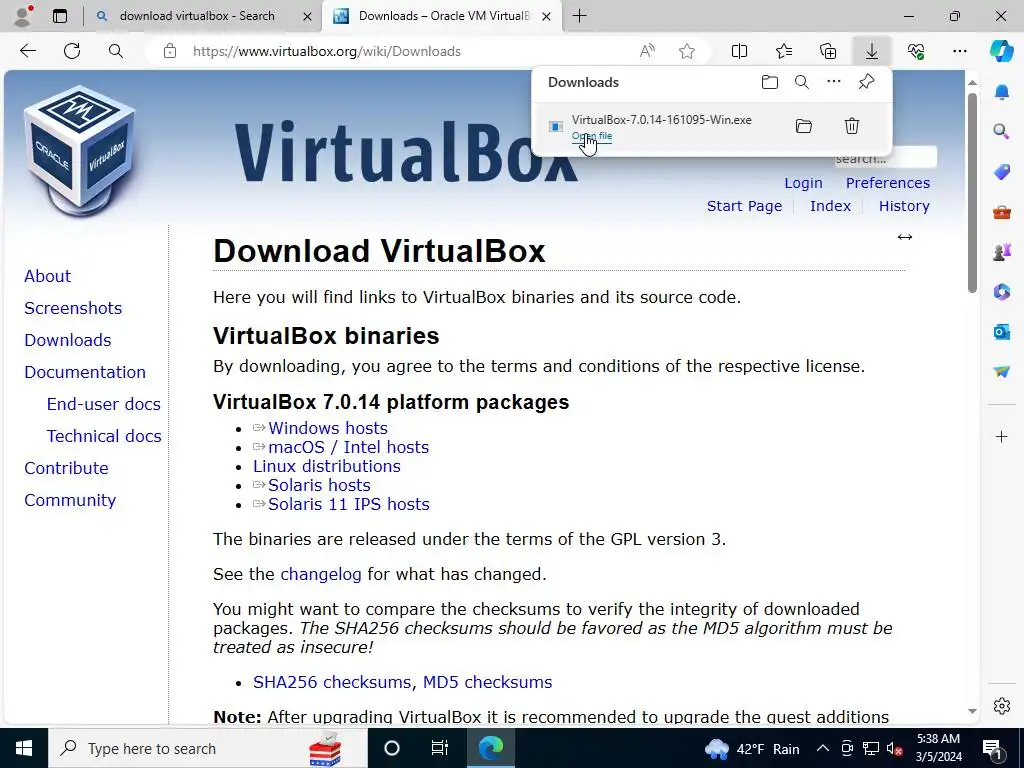Open Task View on the taskbar

(x=440, y=748)
